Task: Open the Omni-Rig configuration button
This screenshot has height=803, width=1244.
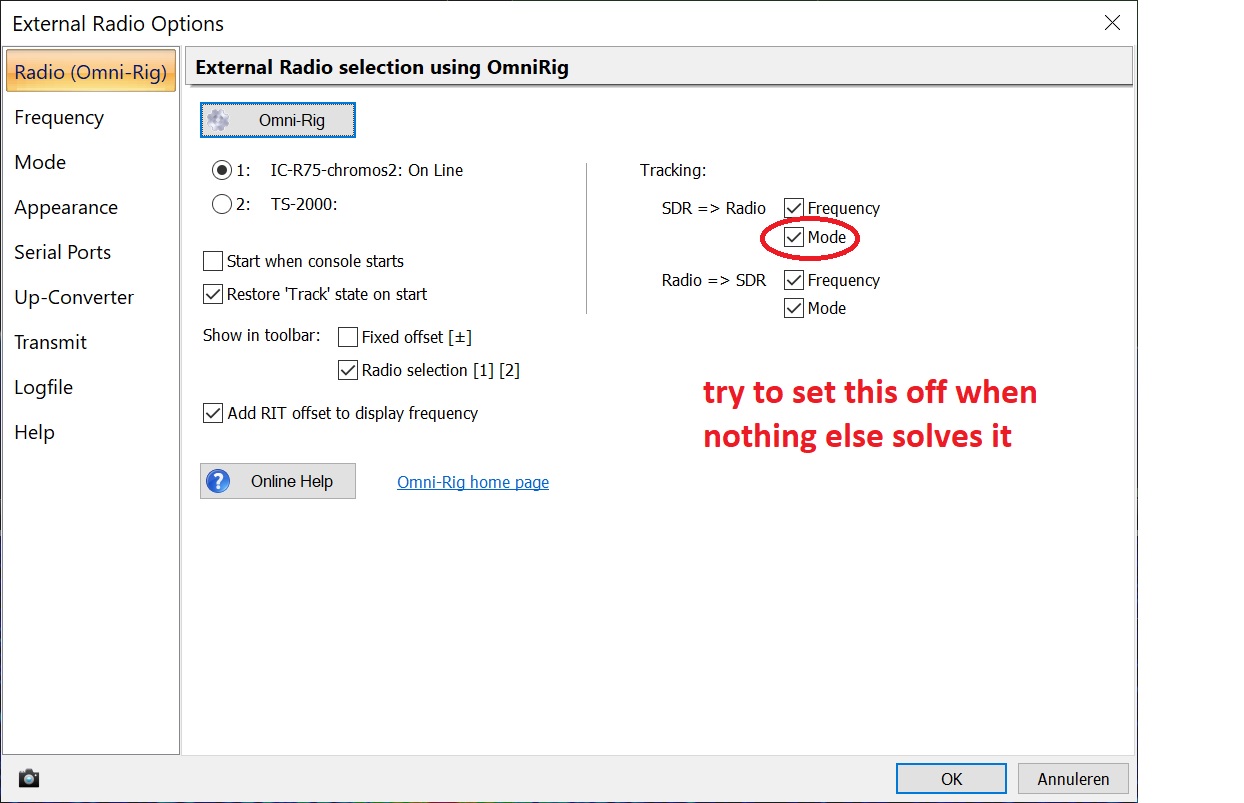Action: 278,121
